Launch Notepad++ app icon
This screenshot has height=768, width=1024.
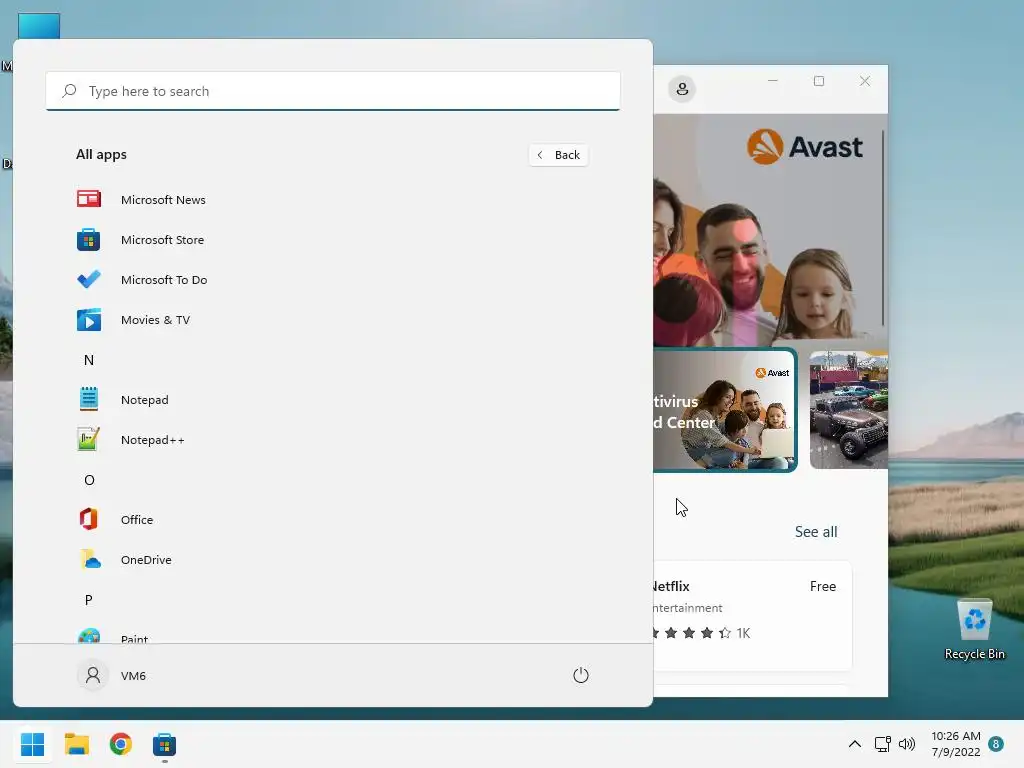[89, 440]
